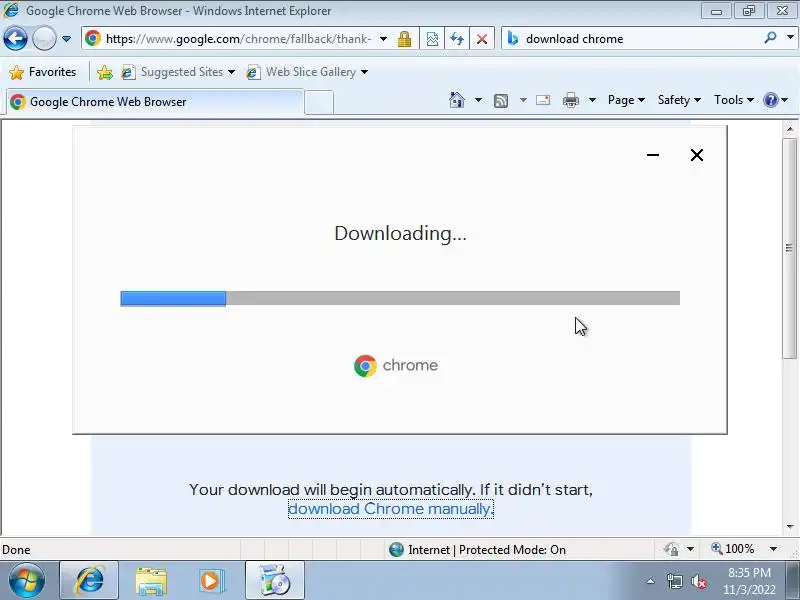Open the Favorites center button

43,72
